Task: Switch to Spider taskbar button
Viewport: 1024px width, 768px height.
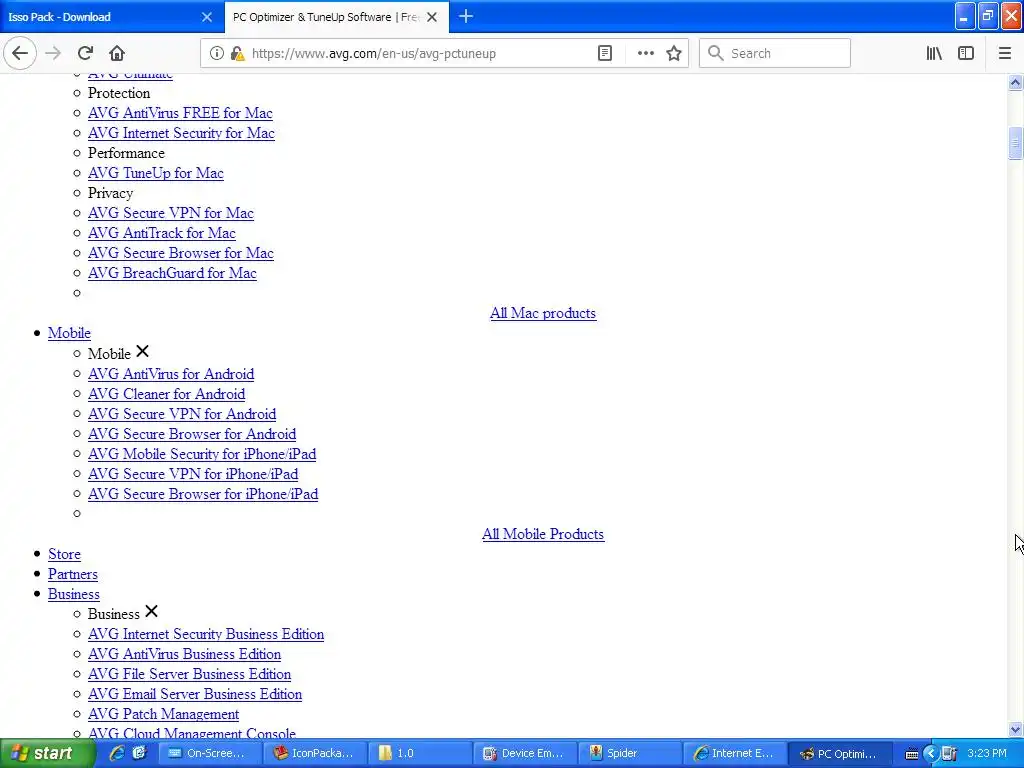Action: tap(630, 753)
